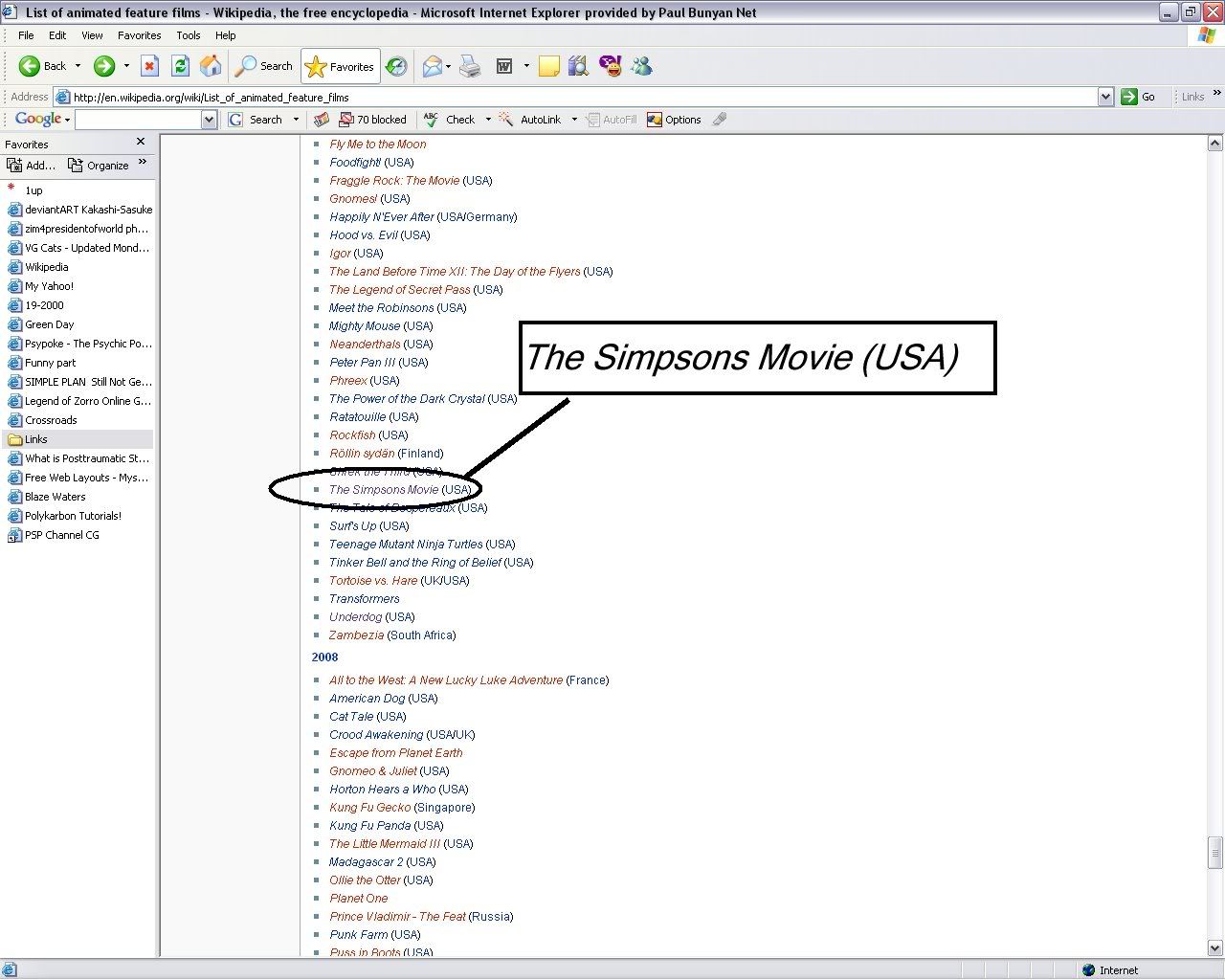Open Back button history dropdown arrow

tap(78, 66)
